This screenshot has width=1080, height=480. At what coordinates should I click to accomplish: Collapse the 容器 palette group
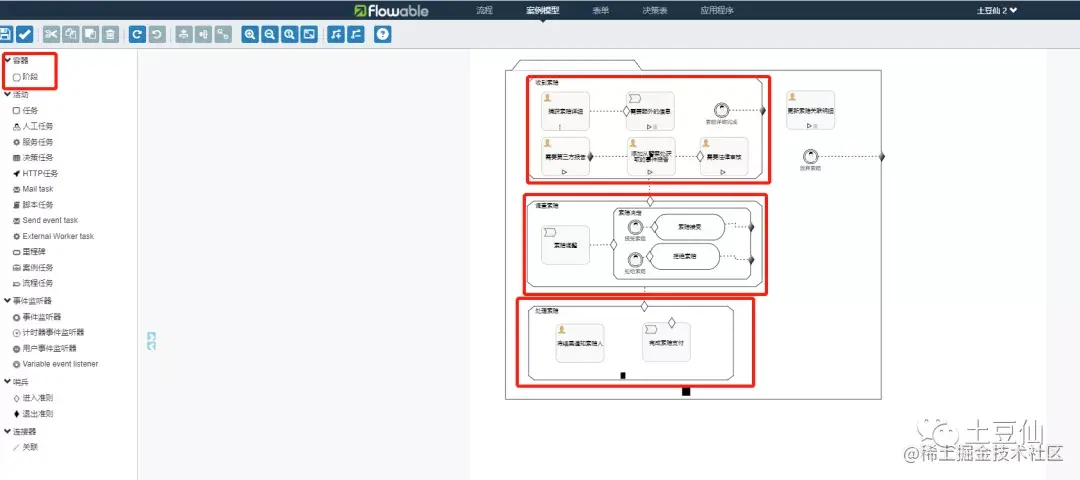click(x=17, y=61)
